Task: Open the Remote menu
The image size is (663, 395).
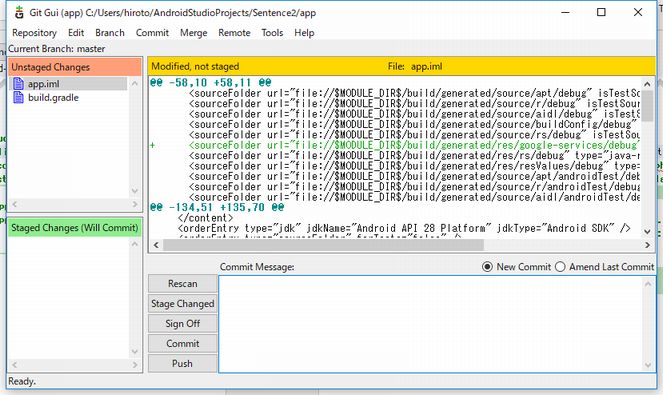Action: [234, 33]
